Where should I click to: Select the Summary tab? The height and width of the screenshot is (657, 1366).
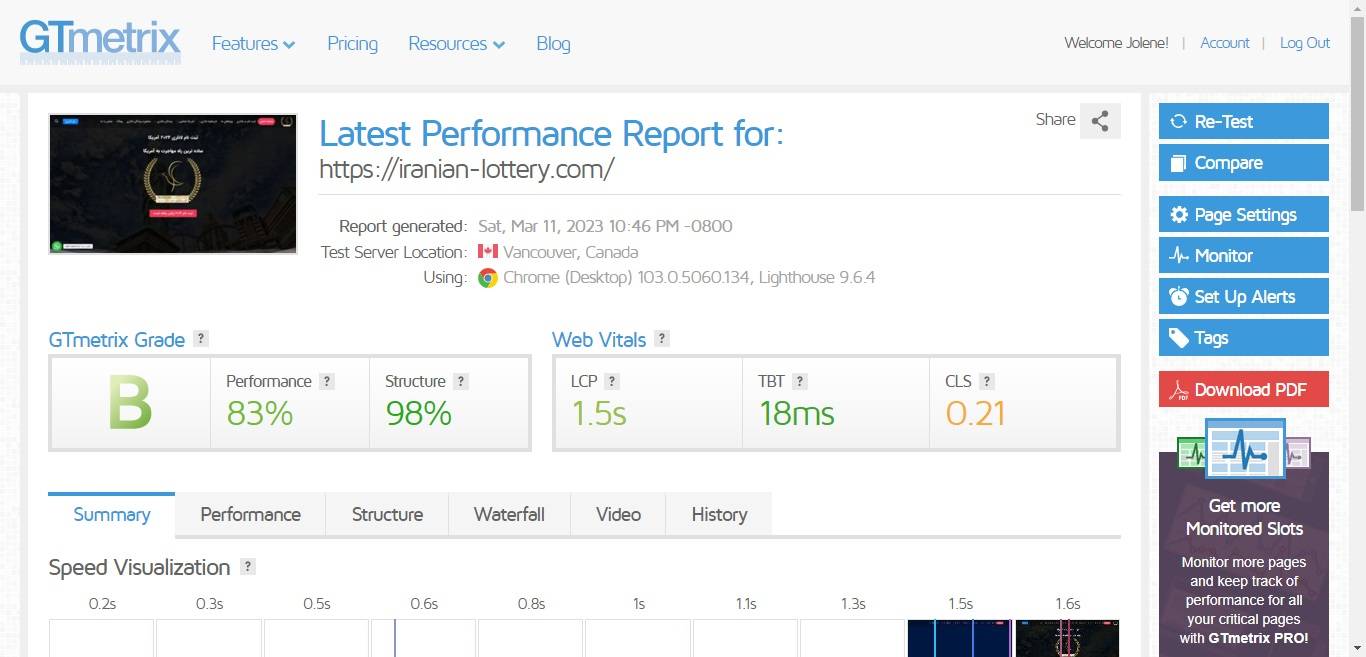pyautogui.click(x=112, y=514)
